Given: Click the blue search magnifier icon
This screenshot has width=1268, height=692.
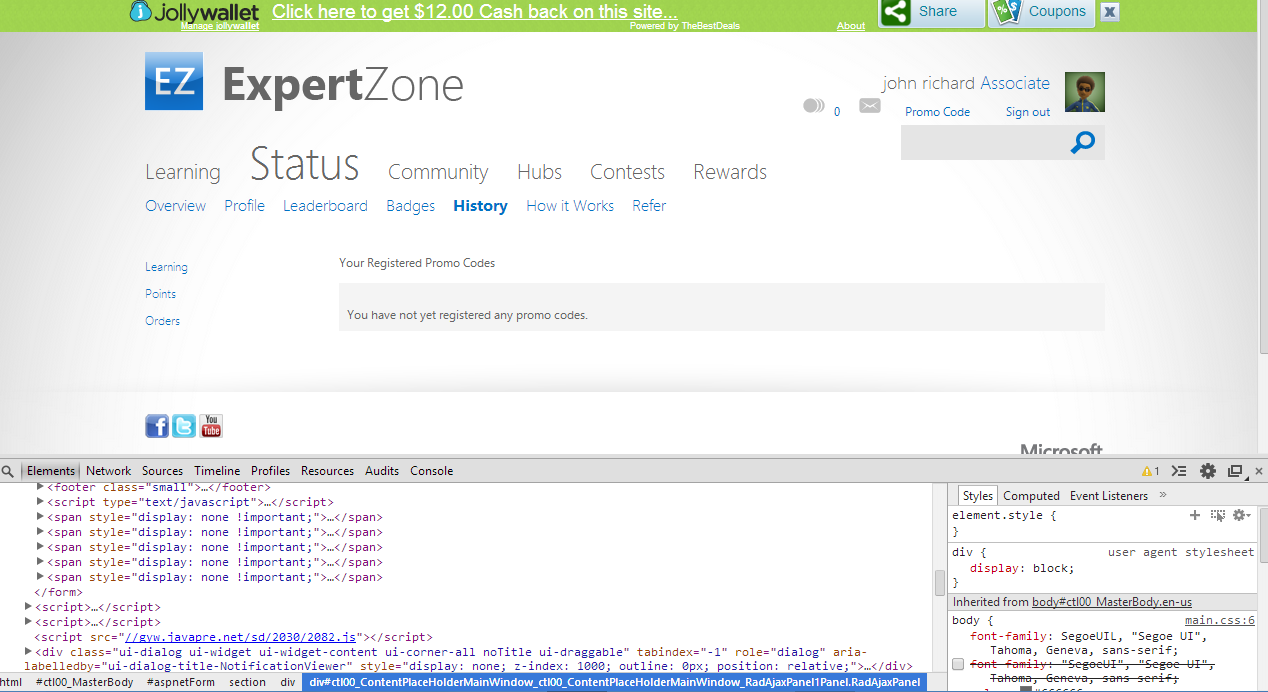Looking at the screenshot, I should pyautogui.click(x=1082, y=143).
